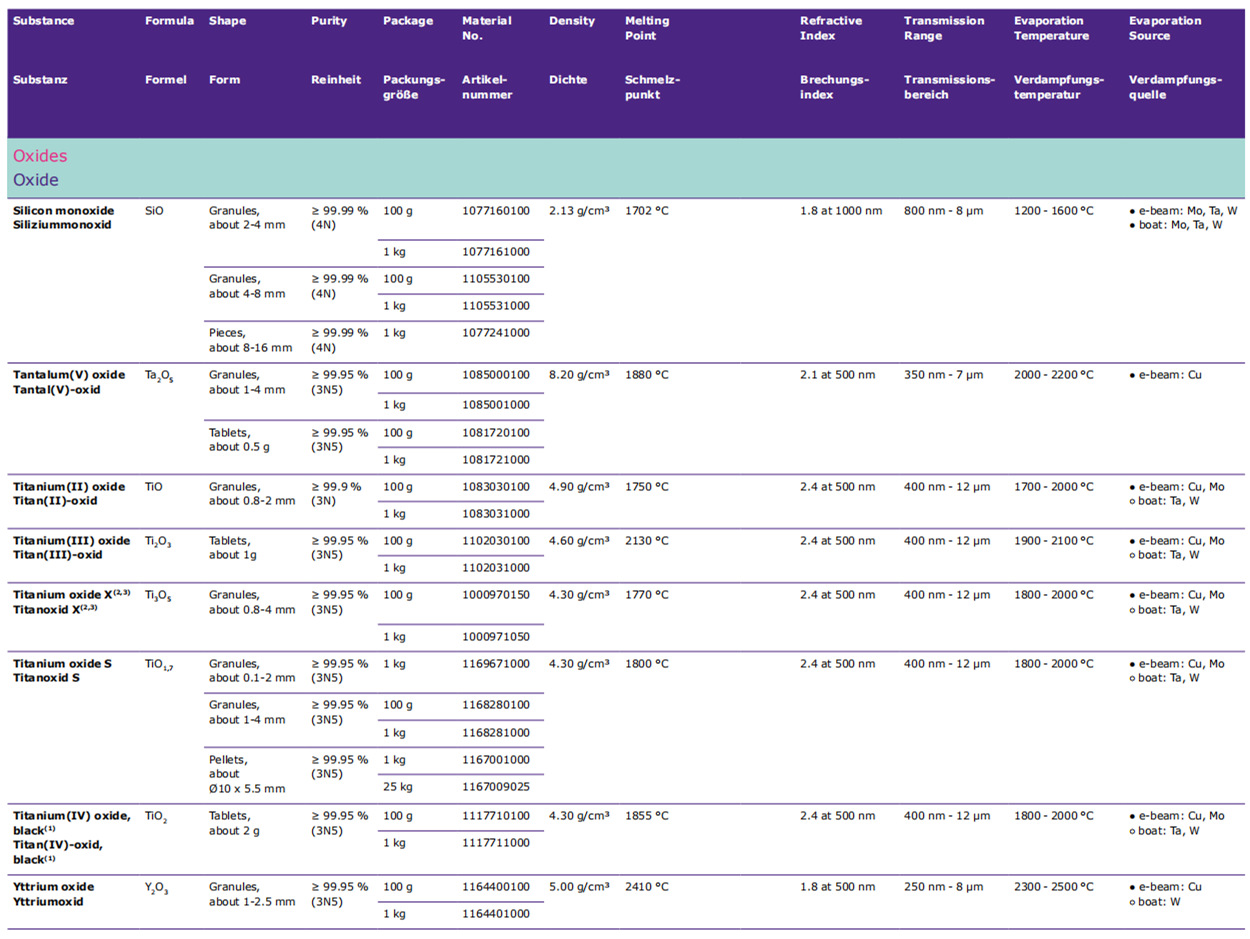Select the Silicon monoxide substance name
Image resolution: width=1250 pixels, height=939 pixels.
pyautogui.click(x=63, y=211)
